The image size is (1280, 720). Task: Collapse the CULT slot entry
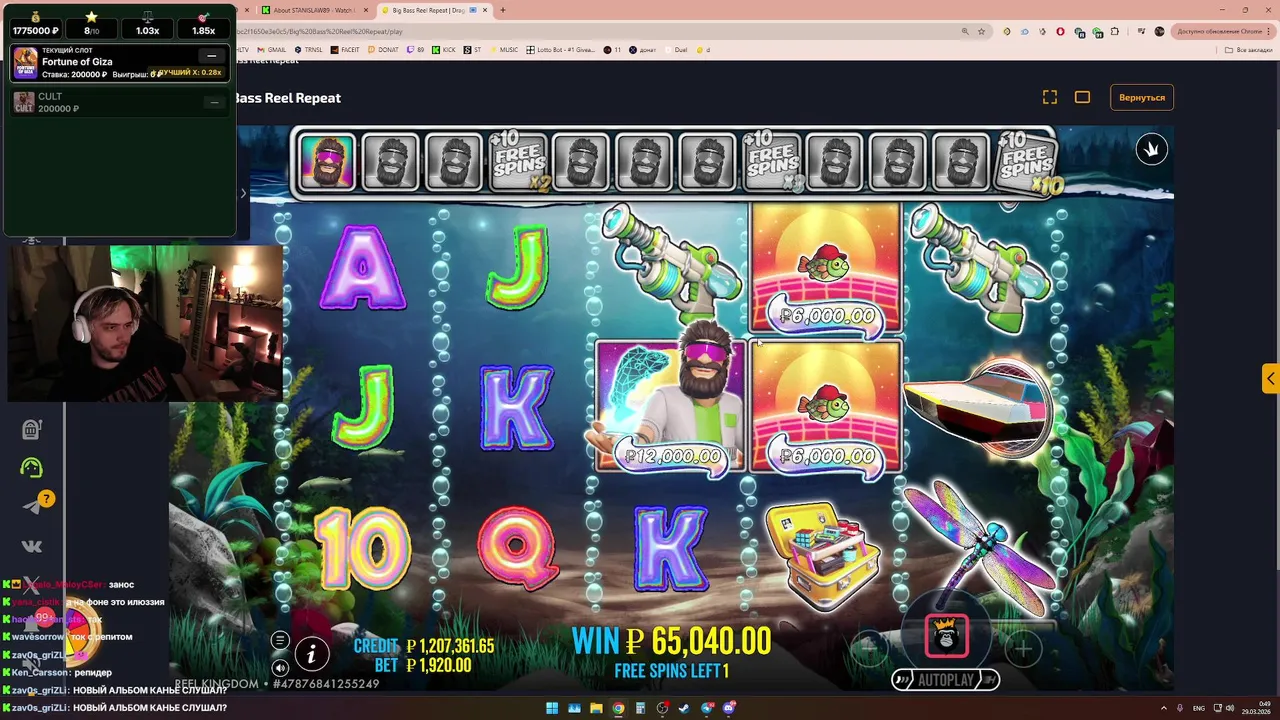tap(214, 102)
